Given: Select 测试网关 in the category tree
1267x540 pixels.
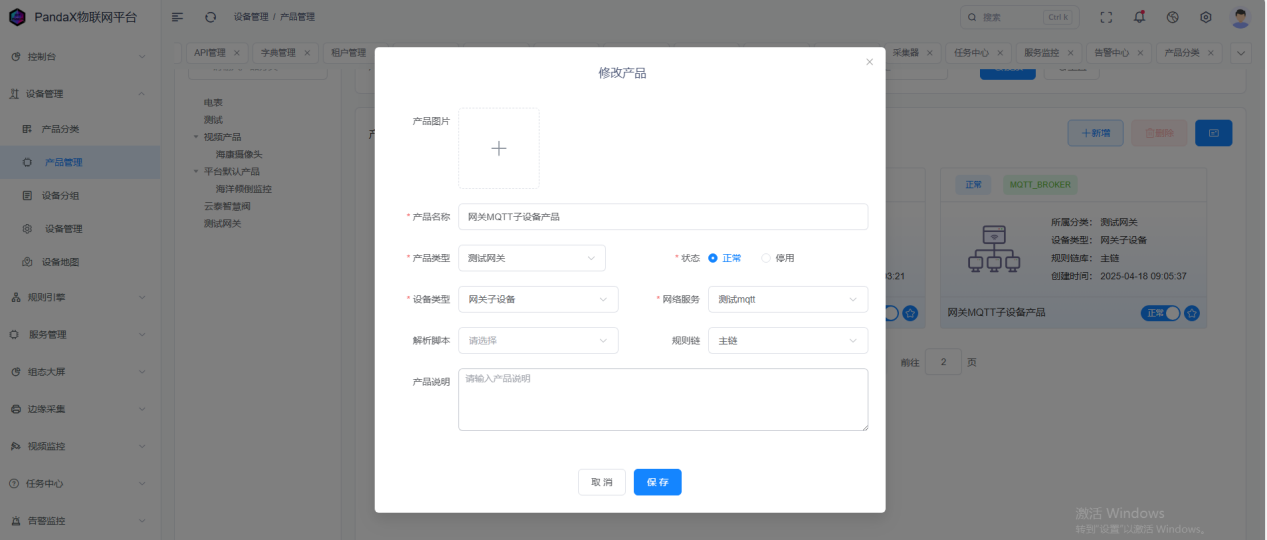Looking at the screenshot, I should click(x=222, y=223).
